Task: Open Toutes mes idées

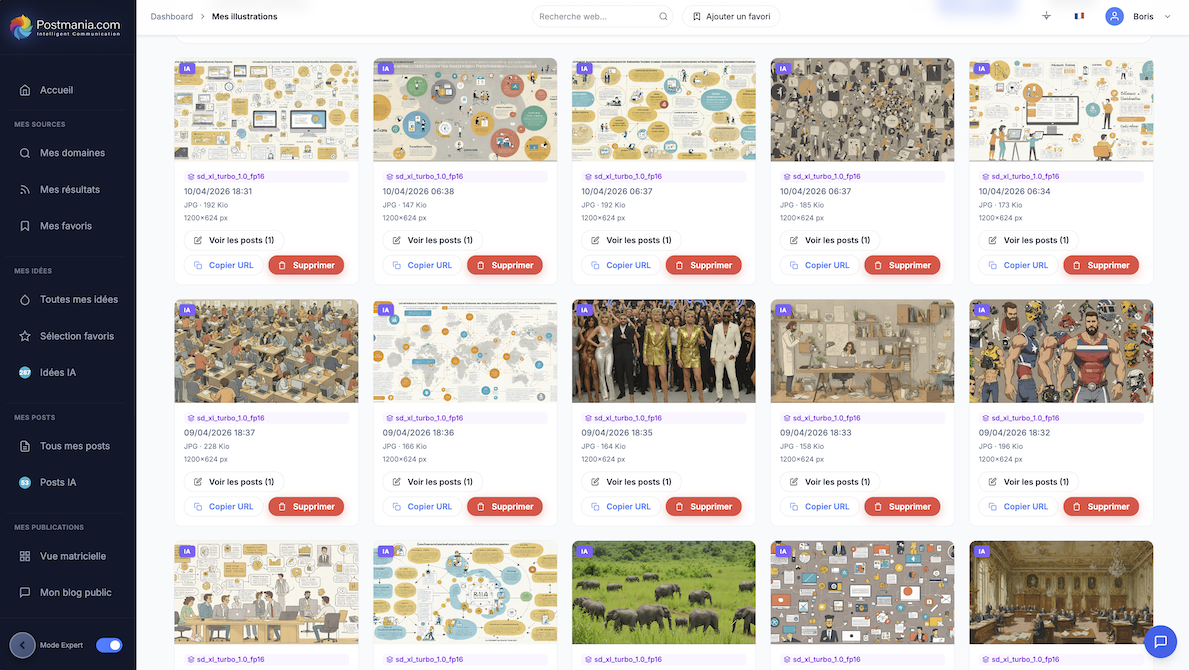Action: [x=67, y=299]
